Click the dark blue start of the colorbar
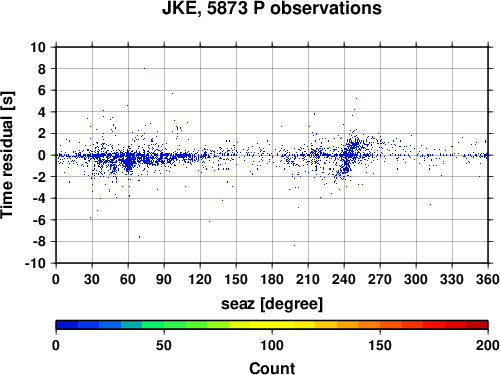This screenshot has height=375, width=500. coord(67,325)
